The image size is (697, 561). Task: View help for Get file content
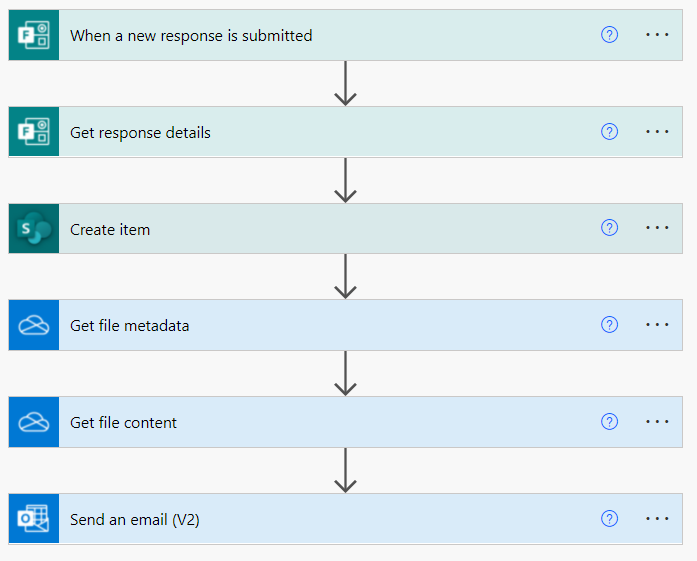pos(610,422)
